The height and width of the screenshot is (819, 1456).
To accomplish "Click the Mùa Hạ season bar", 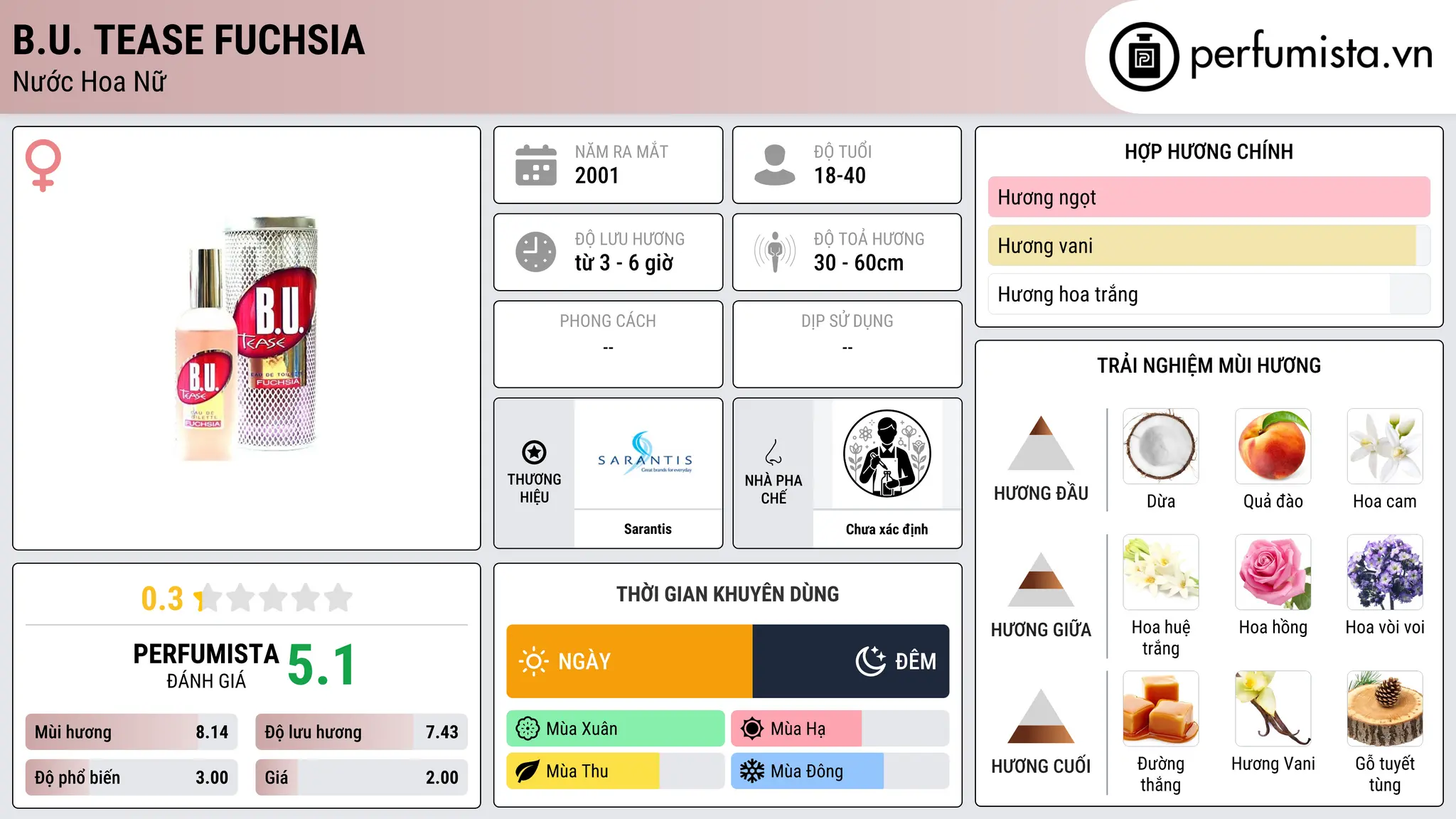I will [x=840, y=729].
